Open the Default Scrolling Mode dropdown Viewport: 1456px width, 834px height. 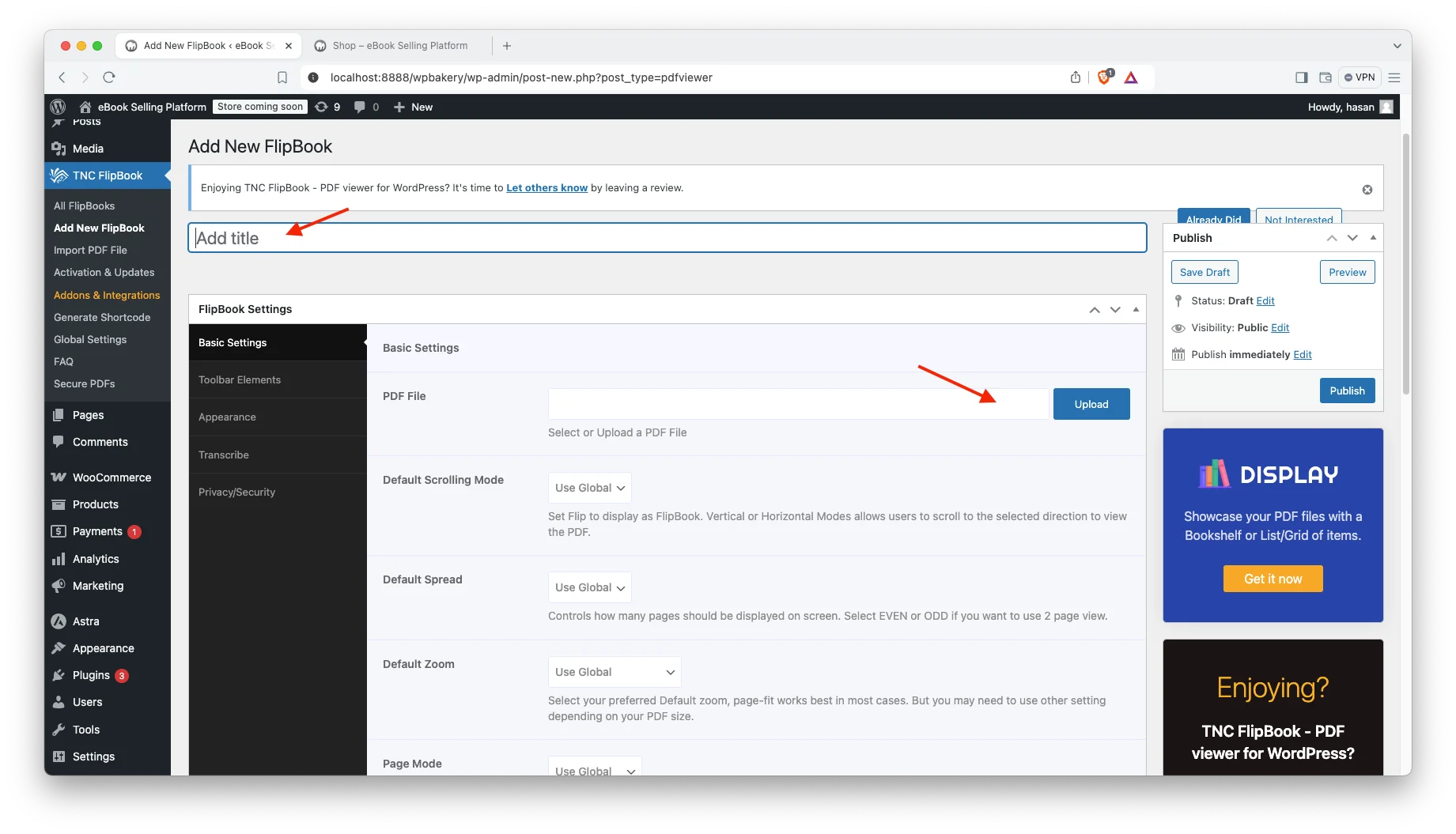589,488
